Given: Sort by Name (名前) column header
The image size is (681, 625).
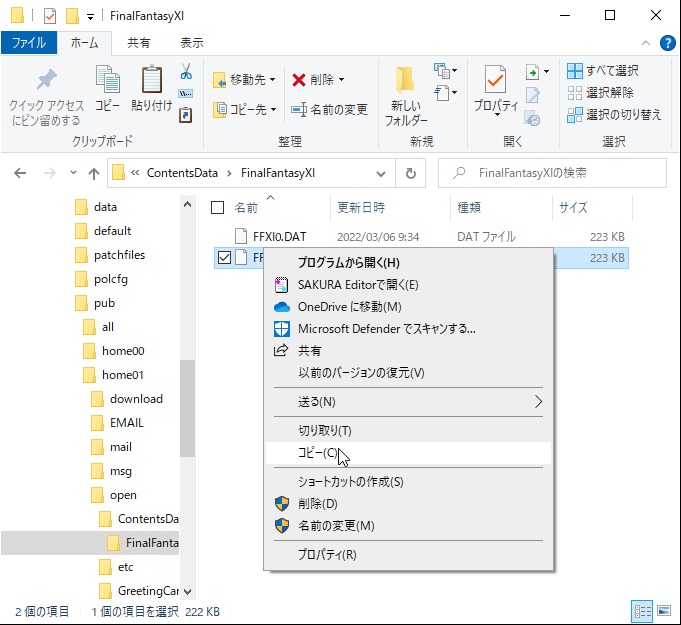Looking at the screenshot, I should point(246,208).
